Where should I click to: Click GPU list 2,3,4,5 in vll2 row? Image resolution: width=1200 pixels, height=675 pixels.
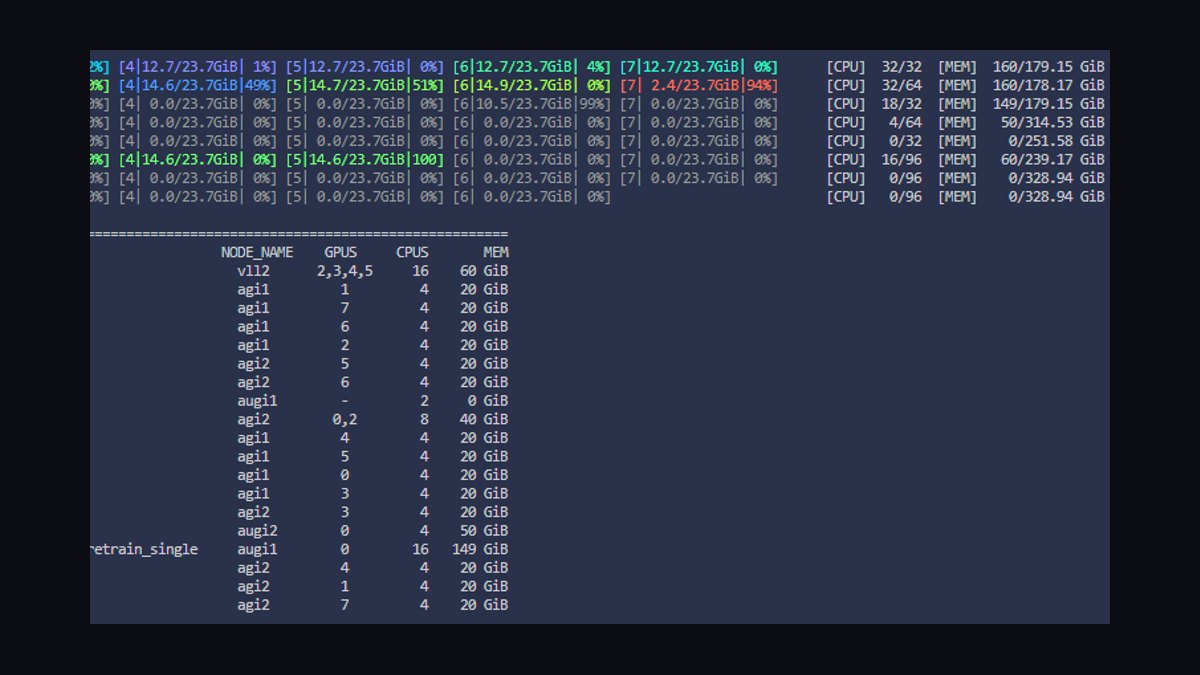pyautogui.click(x=345, y=271)
